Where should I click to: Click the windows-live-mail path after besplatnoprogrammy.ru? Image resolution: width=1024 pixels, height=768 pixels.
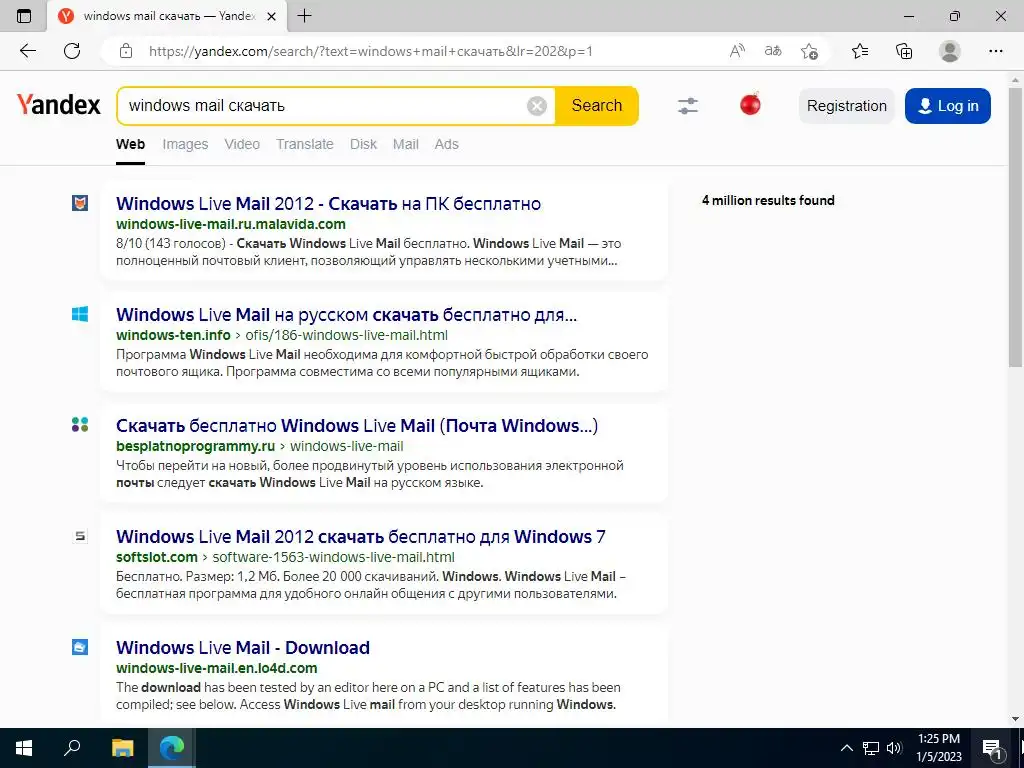coord(347,446)
